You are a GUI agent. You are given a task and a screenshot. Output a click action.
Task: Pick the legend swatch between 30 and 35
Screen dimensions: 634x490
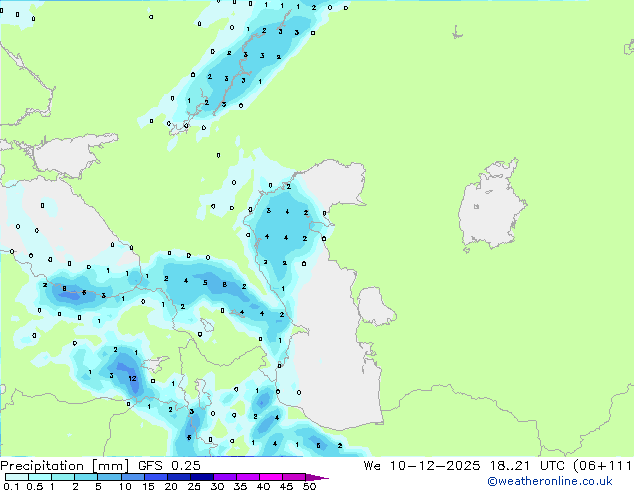225,477
